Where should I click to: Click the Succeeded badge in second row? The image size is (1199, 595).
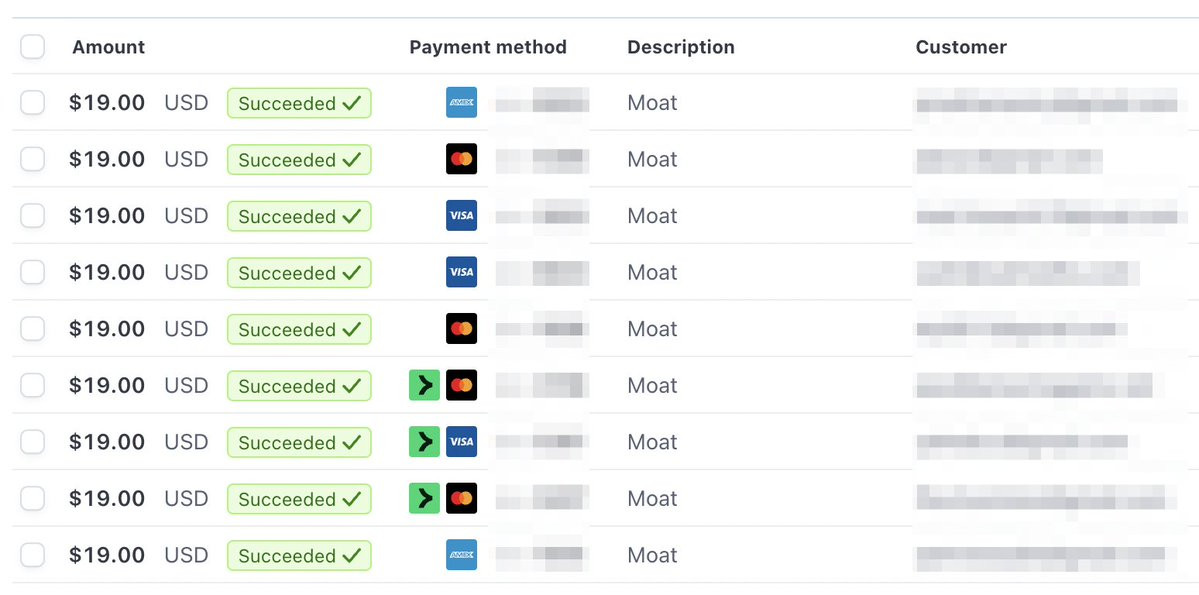(299, 160)
